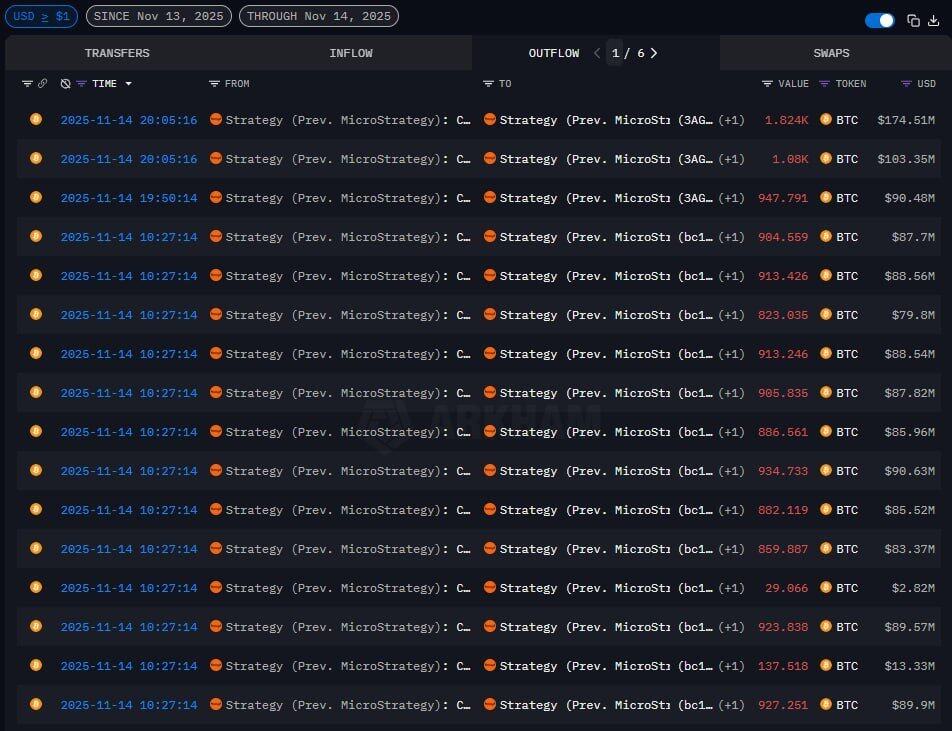Expand the TIME sort dropdown arrow
952x731 pixels.
tap(128, 84)
